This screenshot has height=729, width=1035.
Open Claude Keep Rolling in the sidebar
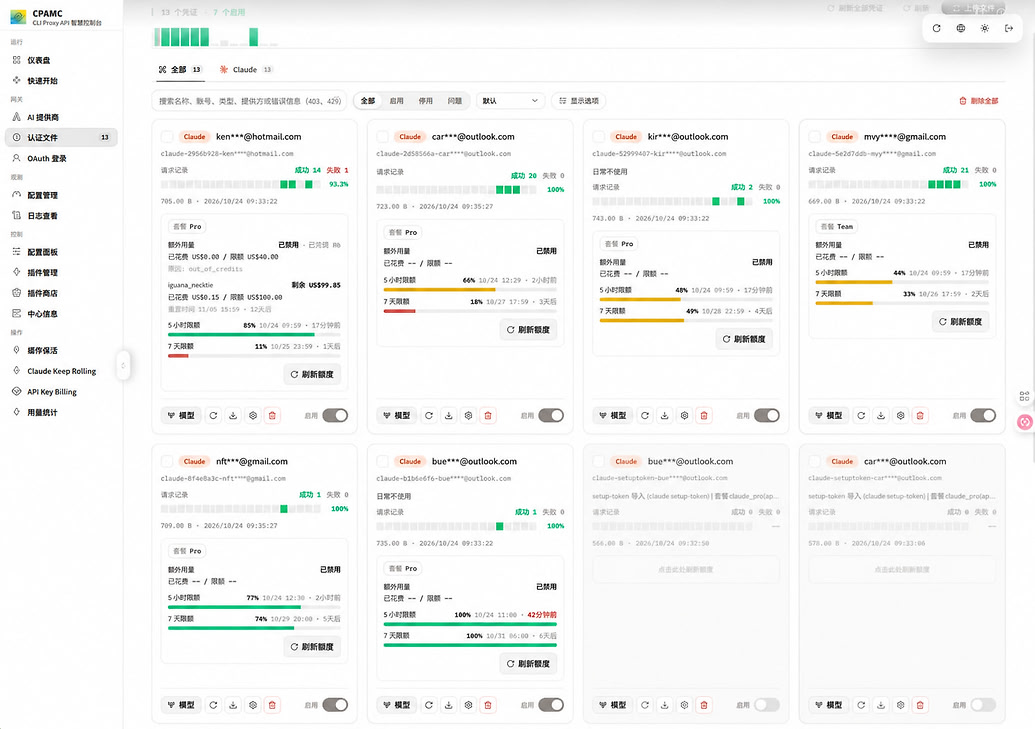[x=61, y=371]
